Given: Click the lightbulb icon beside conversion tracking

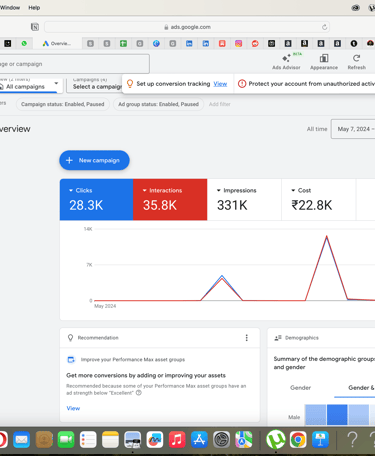Looking at the screenshot, I should [130, 83].
